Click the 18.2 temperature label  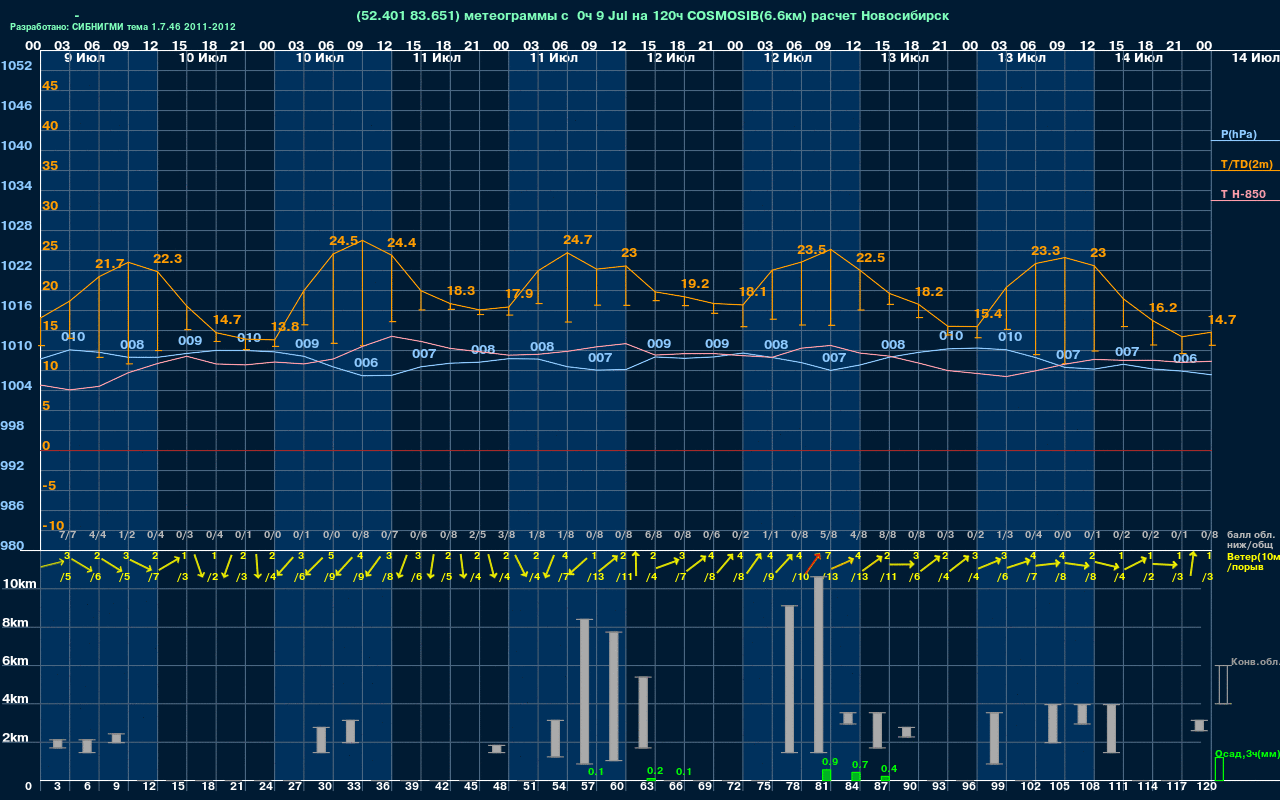point(929,292)
